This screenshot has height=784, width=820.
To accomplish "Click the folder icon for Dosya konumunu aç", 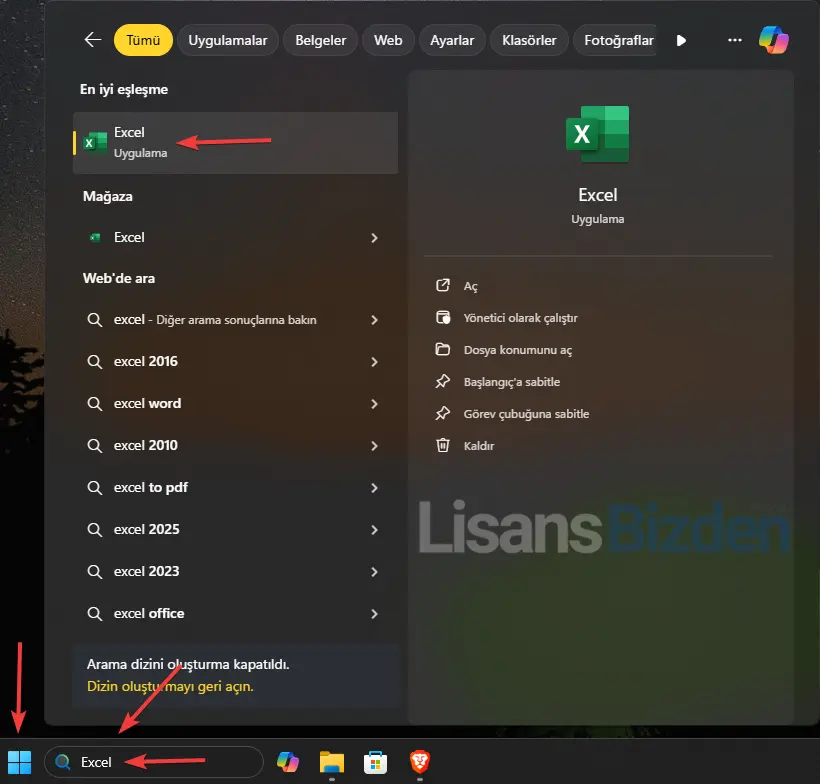I will point(443,349).
